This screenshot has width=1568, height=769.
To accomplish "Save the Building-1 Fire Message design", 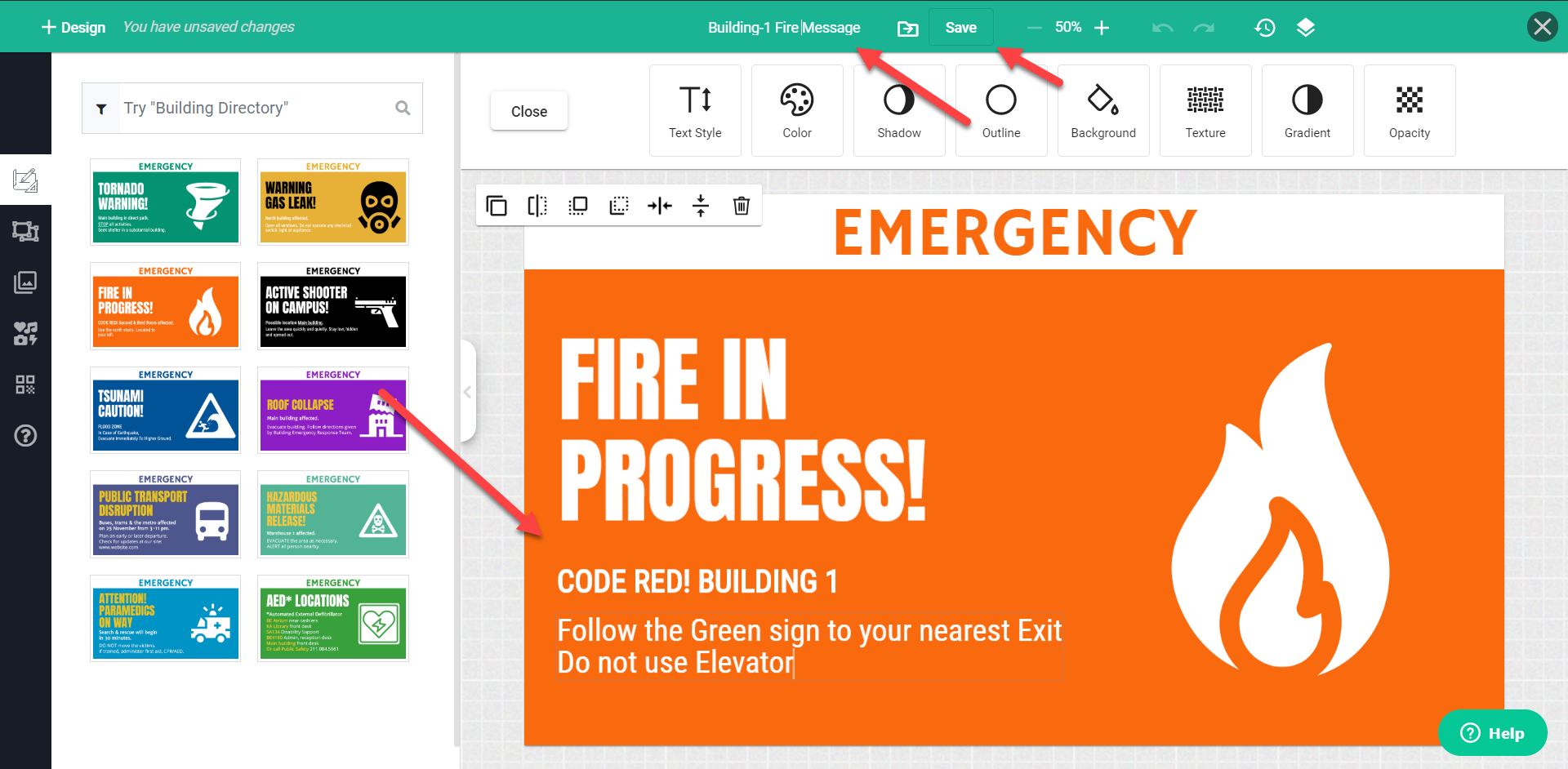I will [x=960, y=27].
